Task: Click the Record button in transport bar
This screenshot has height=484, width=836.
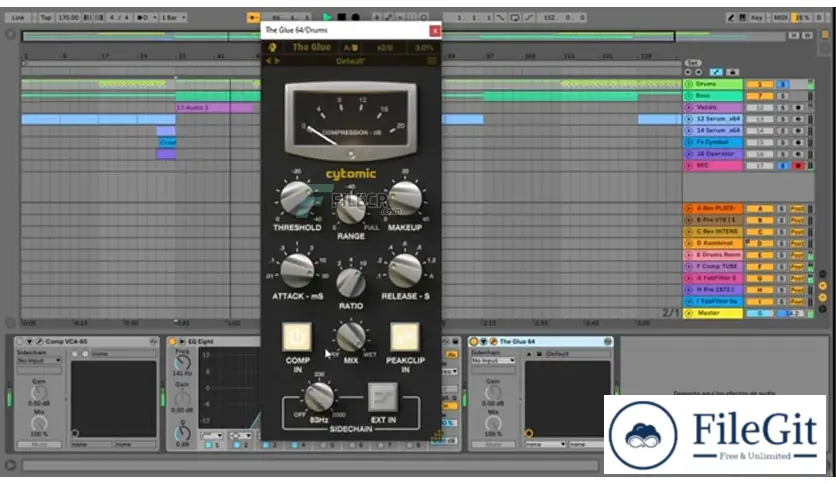Action: pos(356,18)
